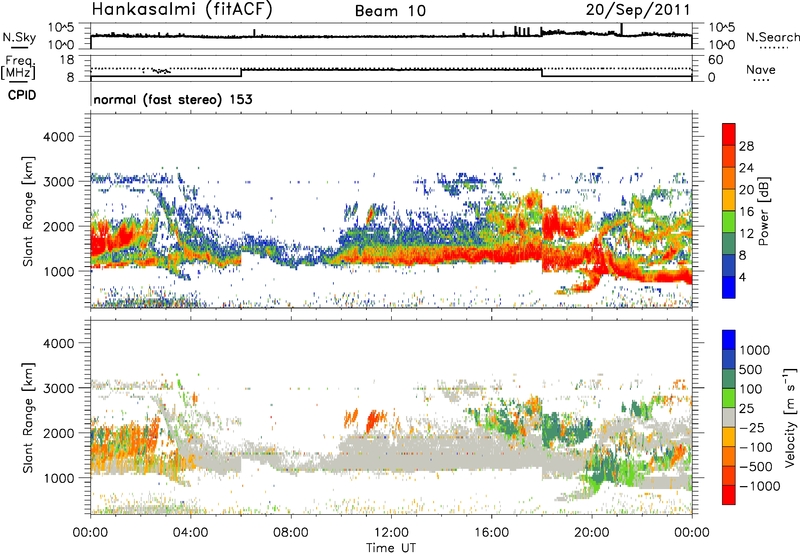The image size is (800, 554).
Task: Click the "CPID" label
Action: tap(22, 95)
